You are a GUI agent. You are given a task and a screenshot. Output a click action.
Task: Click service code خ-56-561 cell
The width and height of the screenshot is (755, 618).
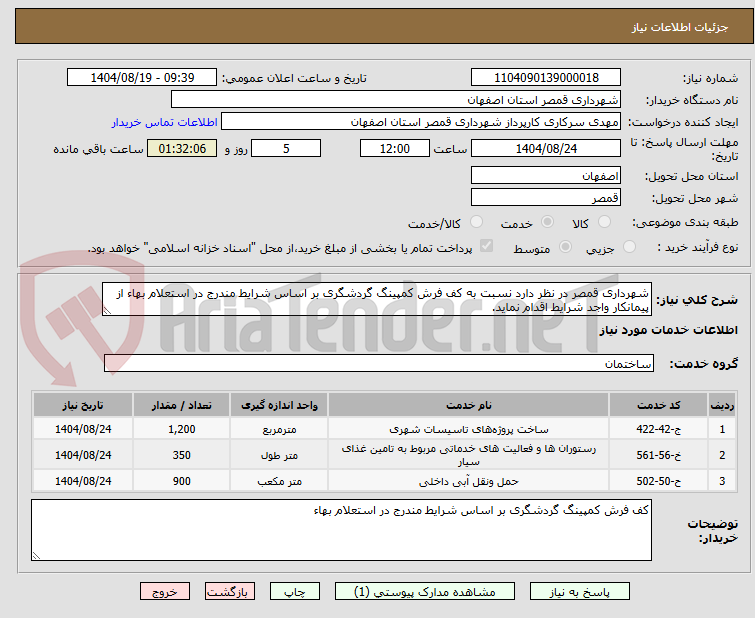click(x=658, y=455)
